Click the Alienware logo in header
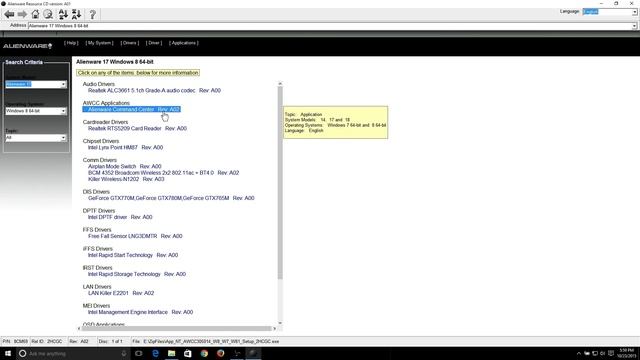Screen dimensions: 640x360 pos(27,46)
